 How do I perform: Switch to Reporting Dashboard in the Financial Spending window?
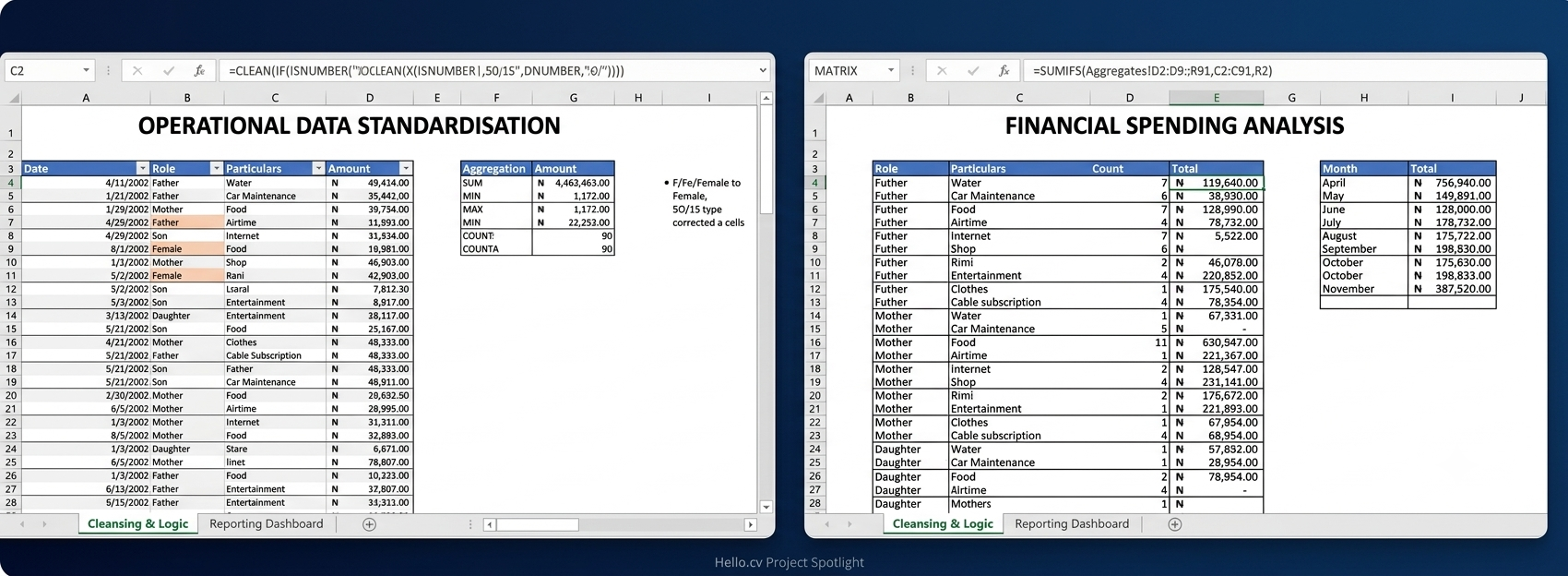1072,524
